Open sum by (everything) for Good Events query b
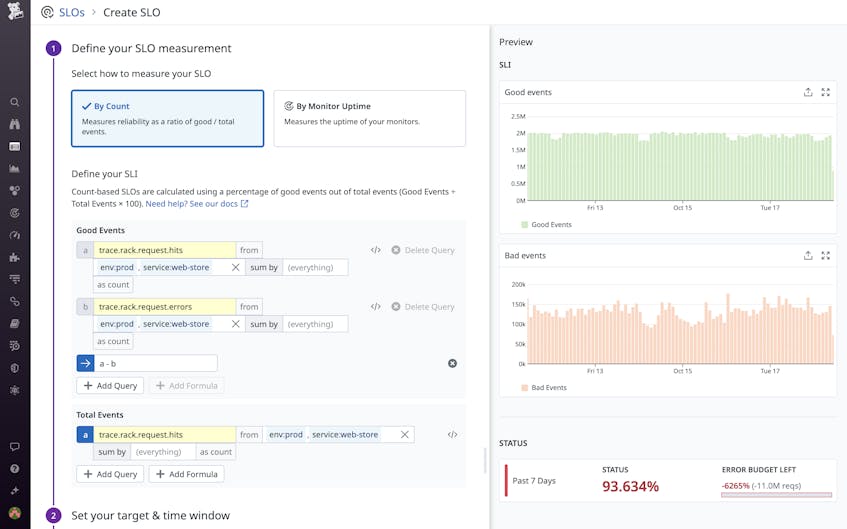This screenshot has height=529, width=847. pos(315,324)
